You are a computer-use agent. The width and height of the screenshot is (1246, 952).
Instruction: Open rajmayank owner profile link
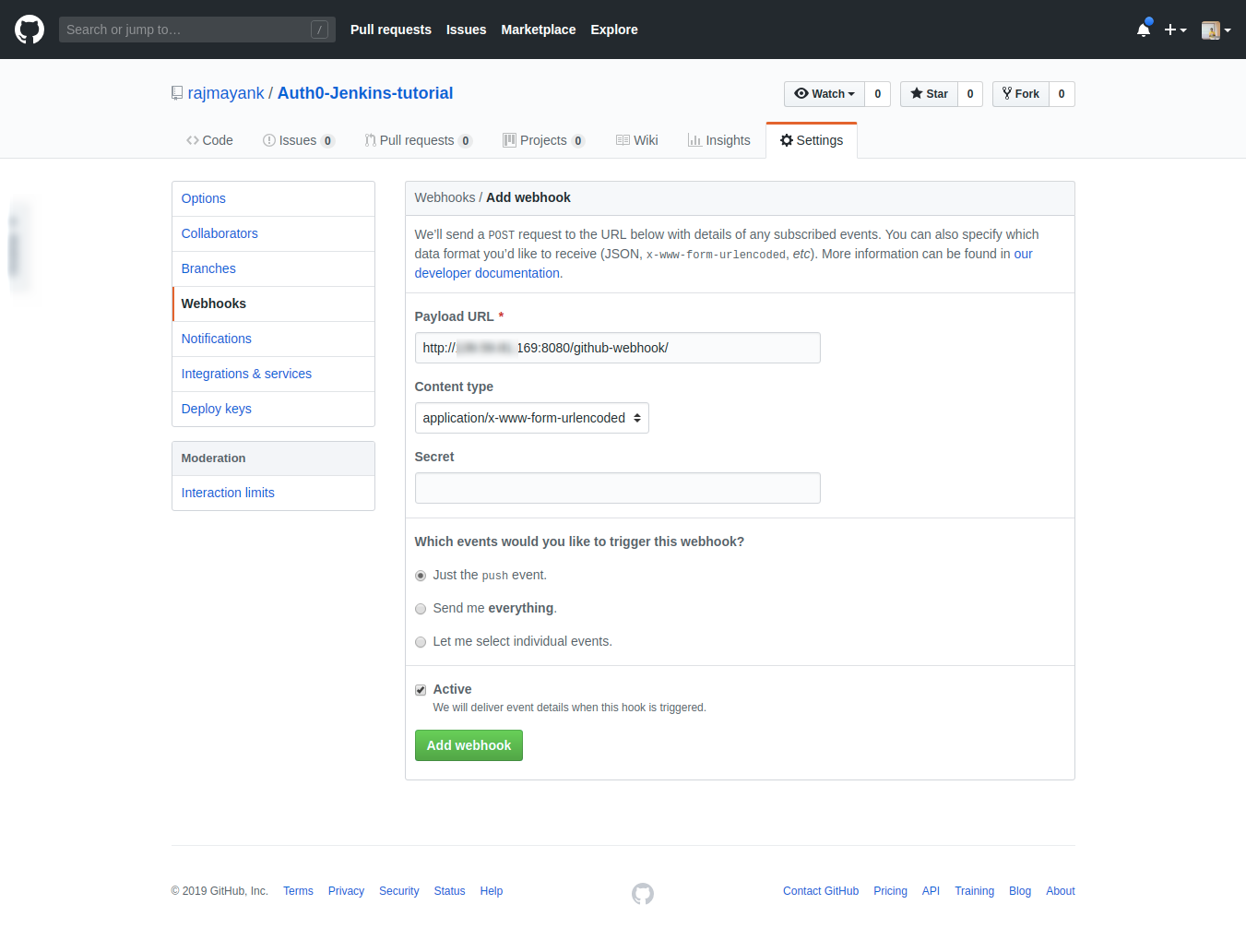226,93
